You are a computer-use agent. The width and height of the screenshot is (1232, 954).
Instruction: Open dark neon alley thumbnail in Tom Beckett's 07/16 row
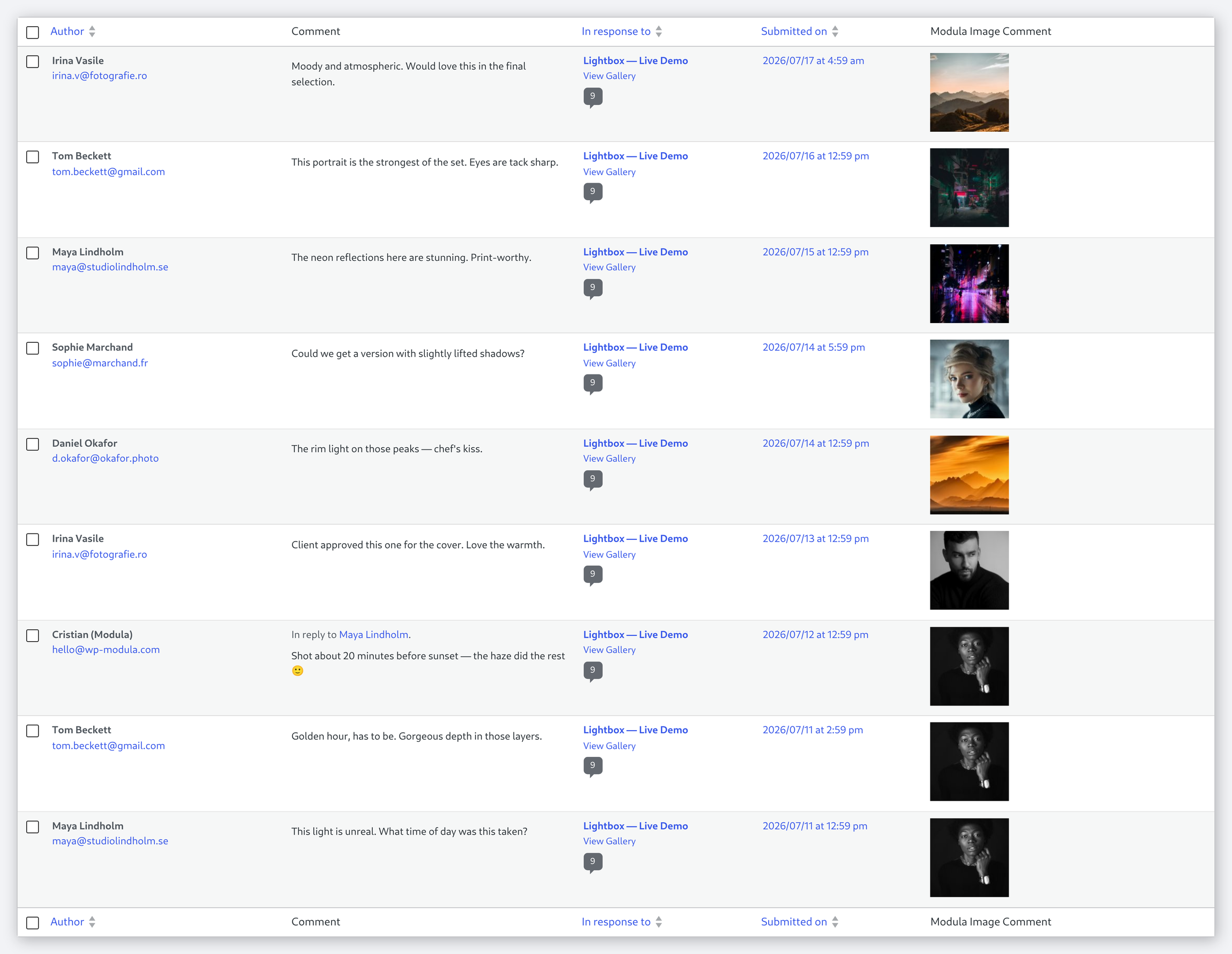[969, 188]
